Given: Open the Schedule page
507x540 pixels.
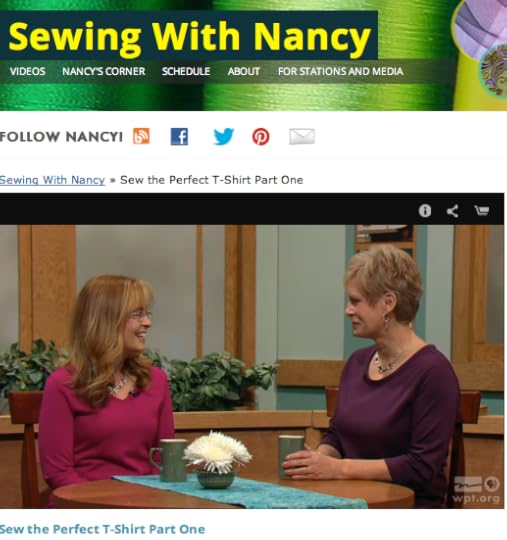Looking at the screenshot, I should pos(186,71).
